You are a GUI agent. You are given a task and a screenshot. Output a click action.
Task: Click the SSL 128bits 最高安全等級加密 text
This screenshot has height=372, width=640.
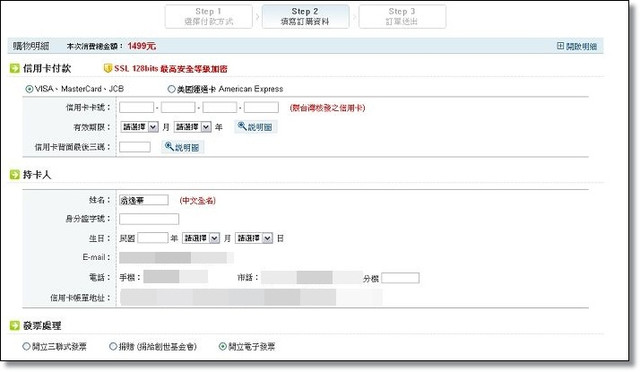(x=171, y=69)
